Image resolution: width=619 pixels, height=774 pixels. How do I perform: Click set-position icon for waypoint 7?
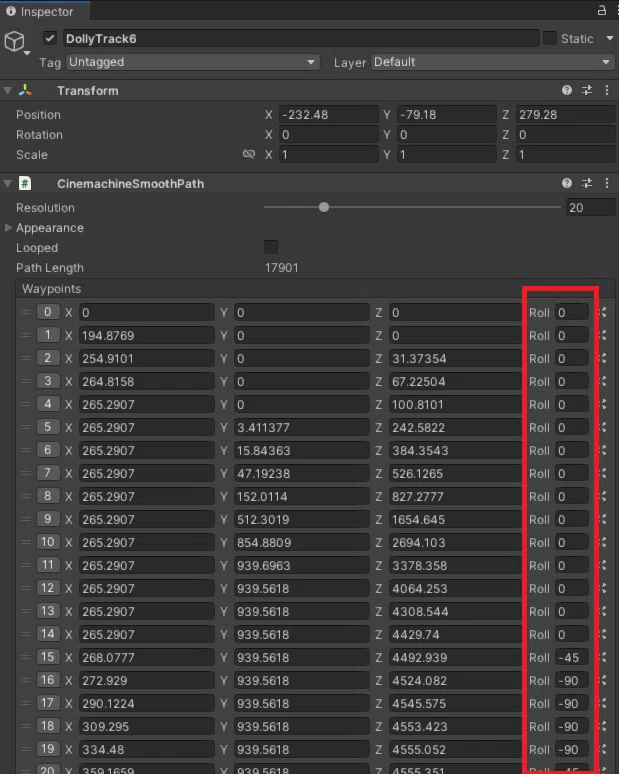(x=603, y=473)
